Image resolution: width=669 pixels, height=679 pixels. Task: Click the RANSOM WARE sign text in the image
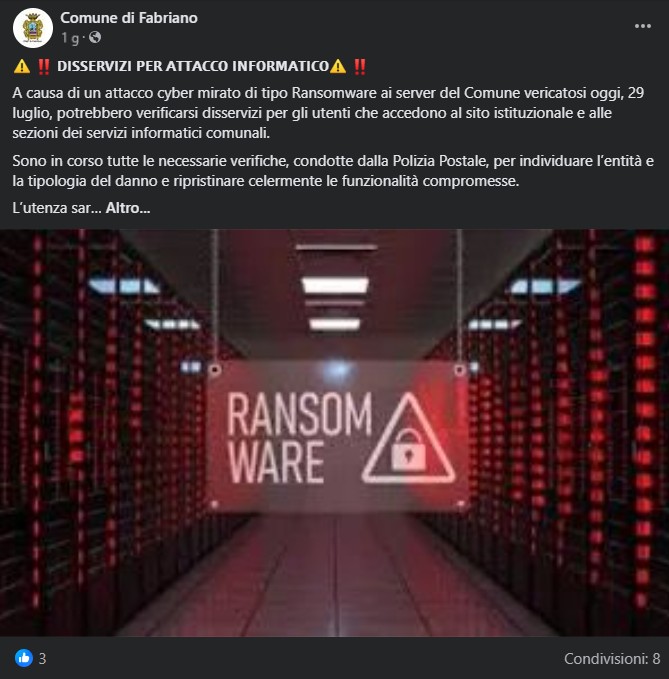299,438
